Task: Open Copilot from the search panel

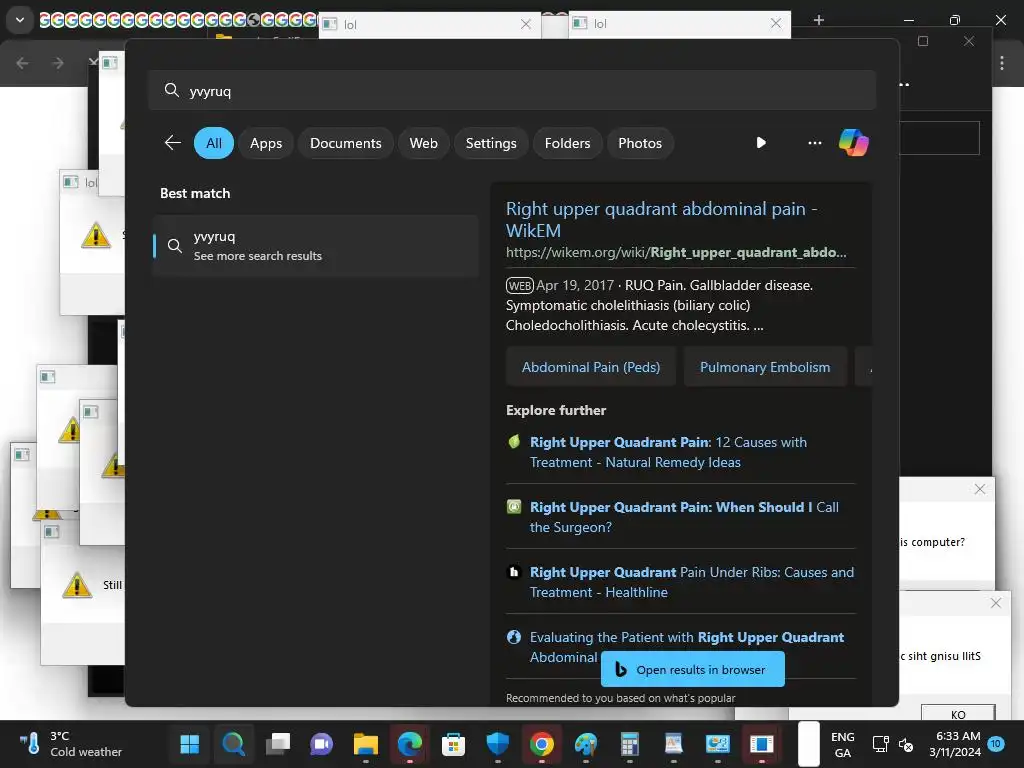Action: [x=854, y=143]
